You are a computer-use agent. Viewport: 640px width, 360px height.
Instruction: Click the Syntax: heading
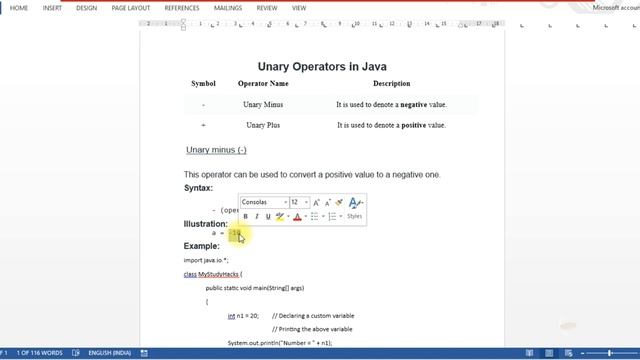[x=198, y=188]
